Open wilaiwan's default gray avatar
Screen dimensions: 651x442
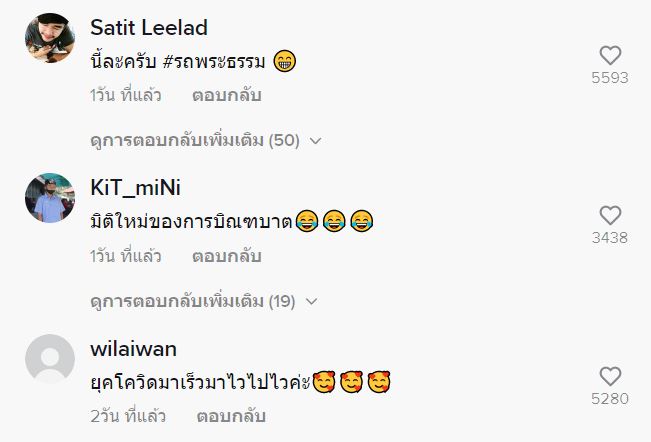(x=50, y=359)
